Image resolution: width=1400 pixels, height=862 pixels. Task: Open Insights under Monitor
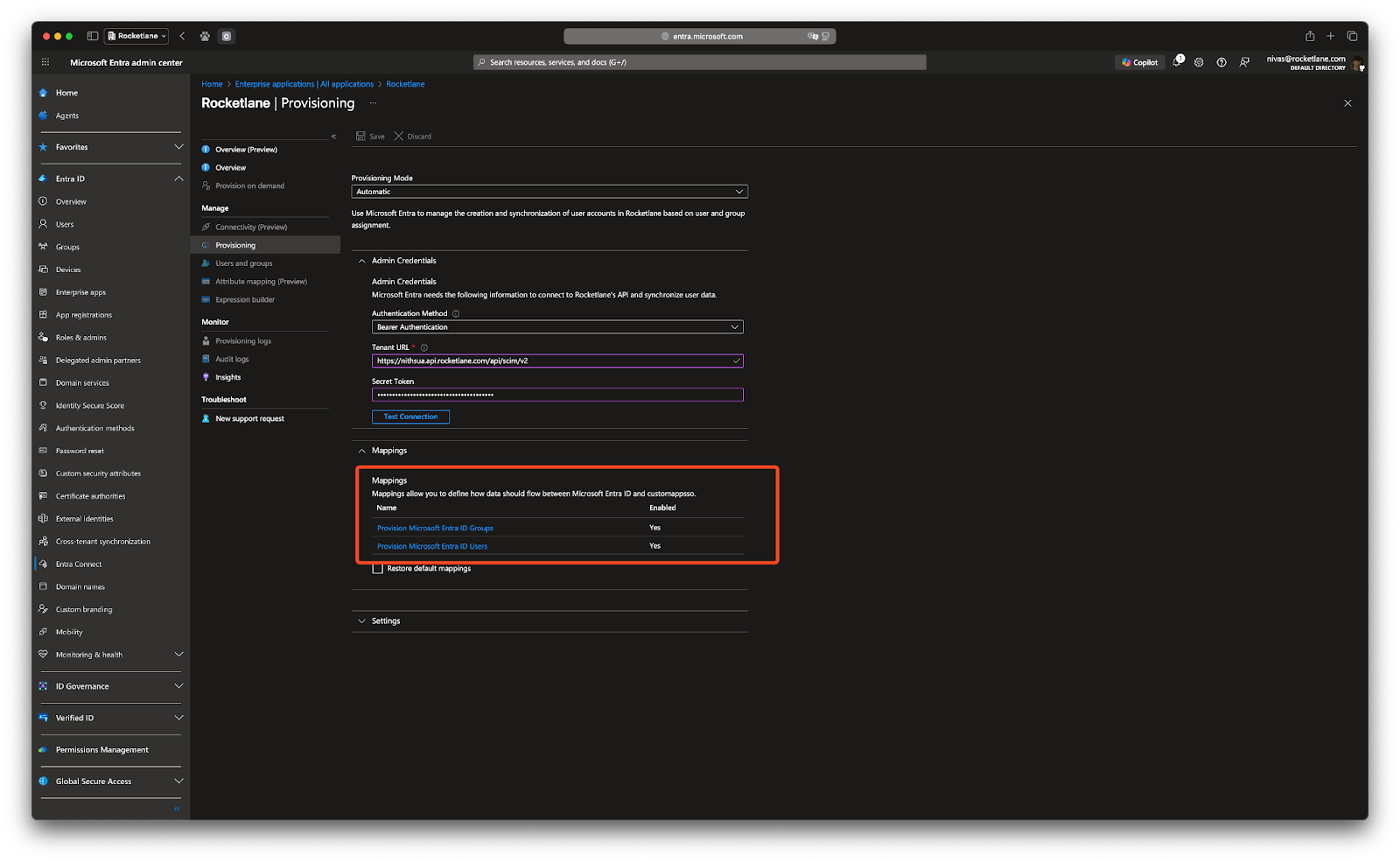pos(227,378)
